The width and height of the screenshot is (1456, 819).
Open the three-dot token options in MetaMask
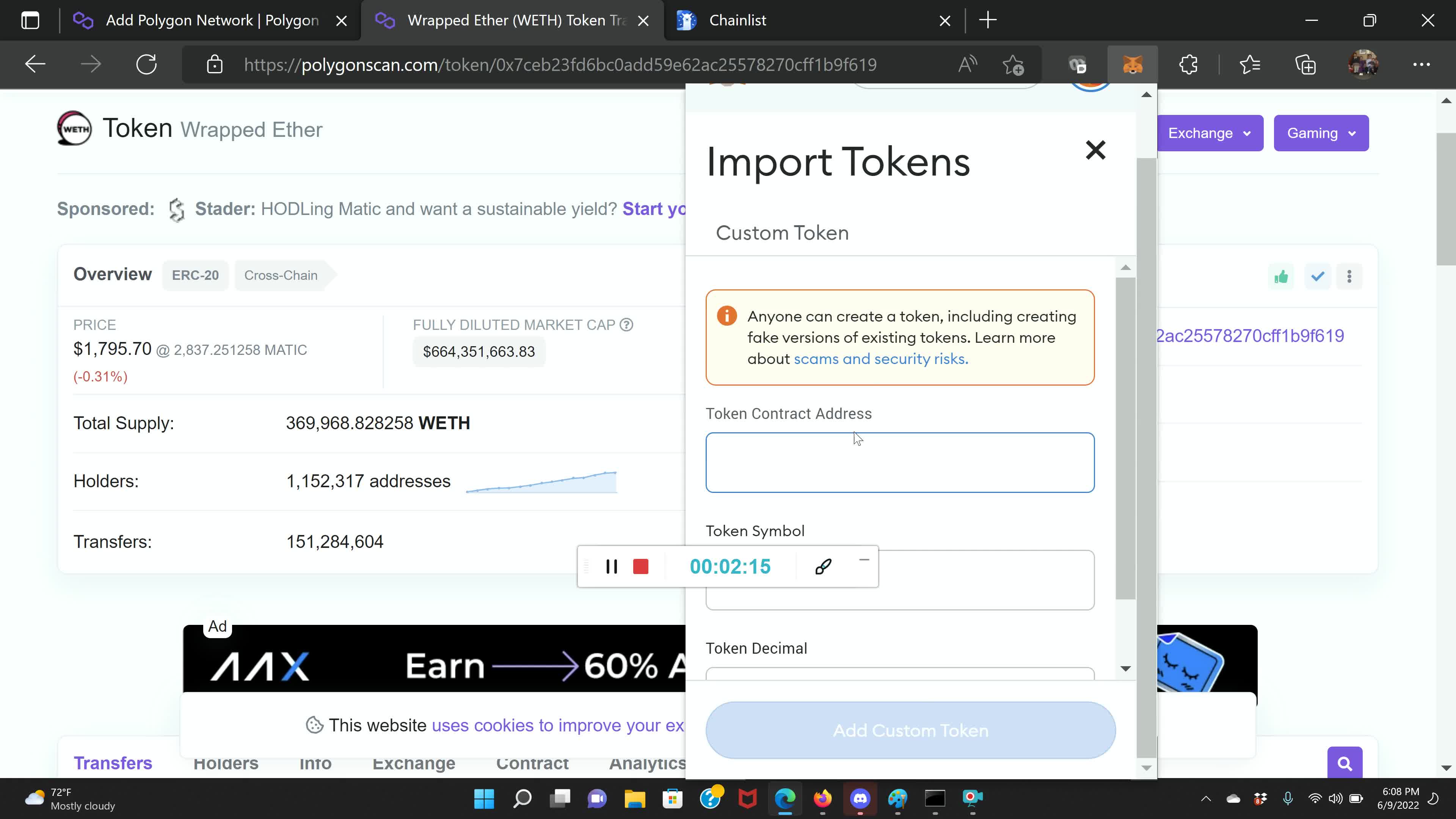pyautogui.click(x=1350, y=276)
